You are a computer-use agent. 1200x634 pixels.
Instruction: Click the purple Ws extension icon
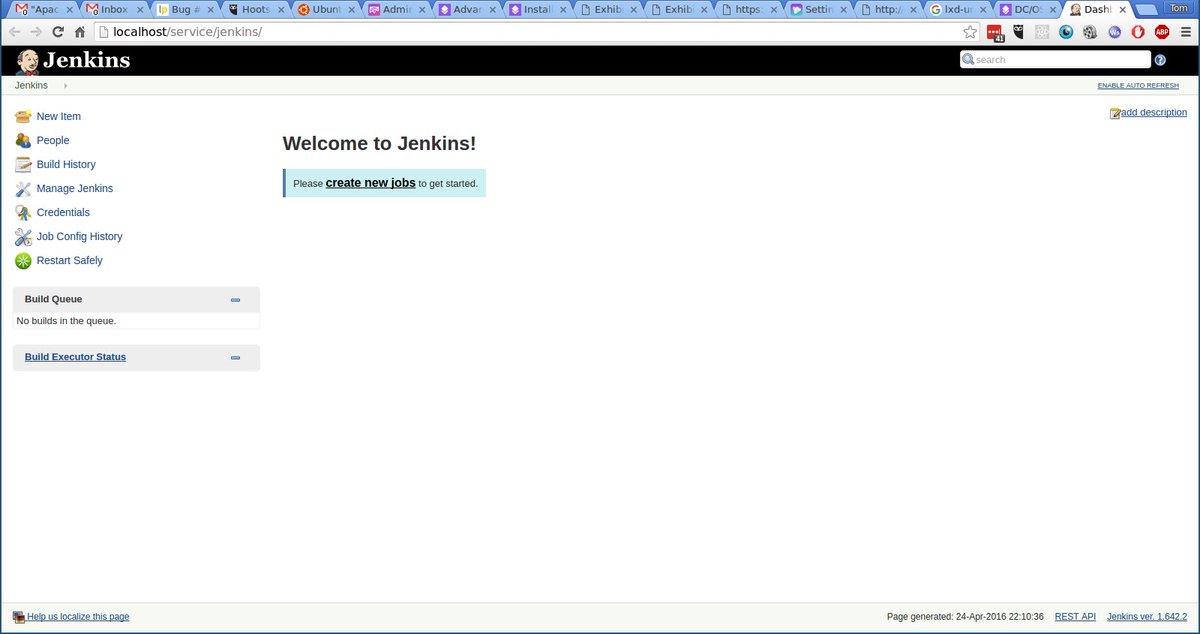1114,32
